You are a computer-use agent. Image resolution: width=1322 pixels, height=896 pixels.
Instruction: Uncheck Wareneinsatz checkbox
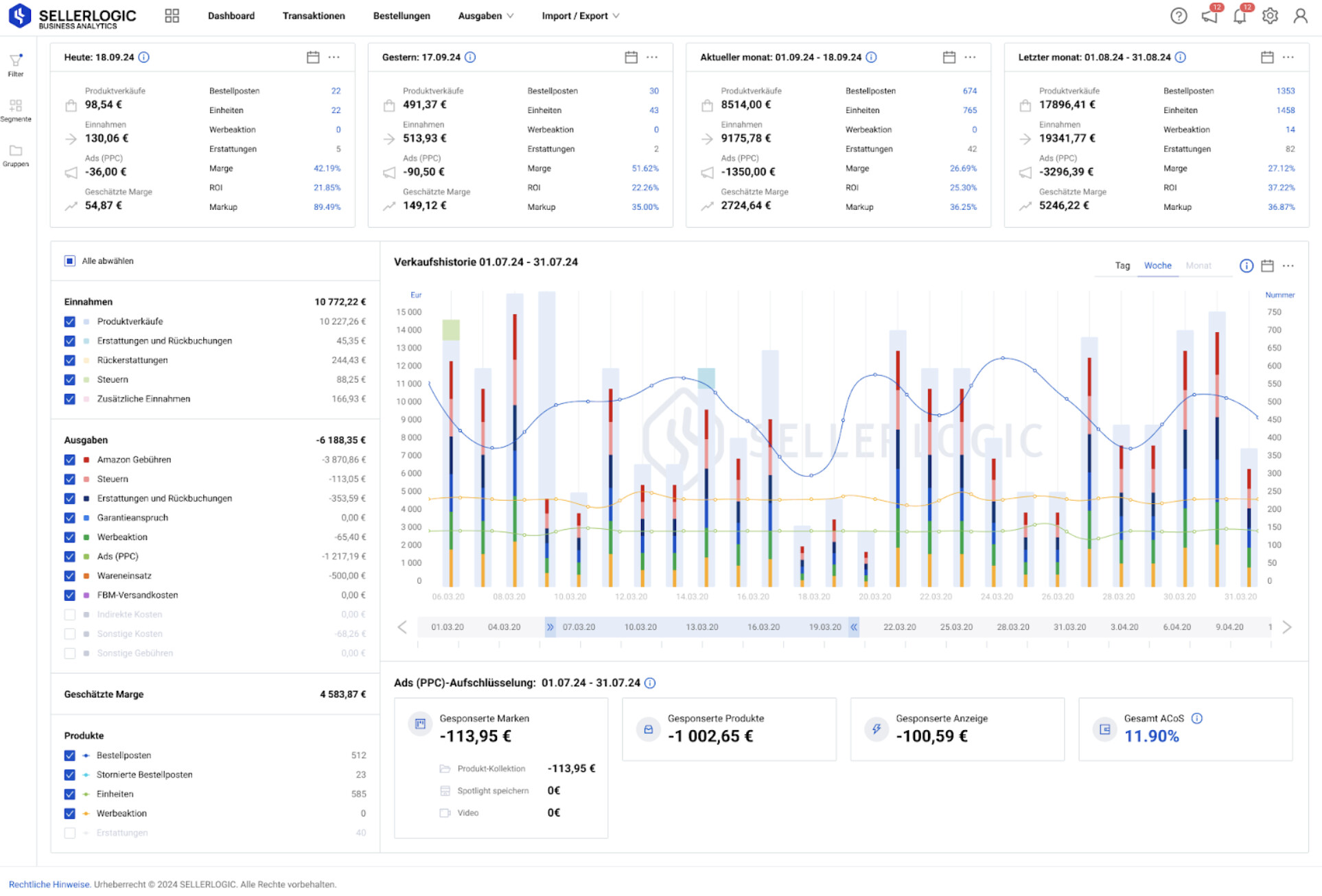(69, 576)
